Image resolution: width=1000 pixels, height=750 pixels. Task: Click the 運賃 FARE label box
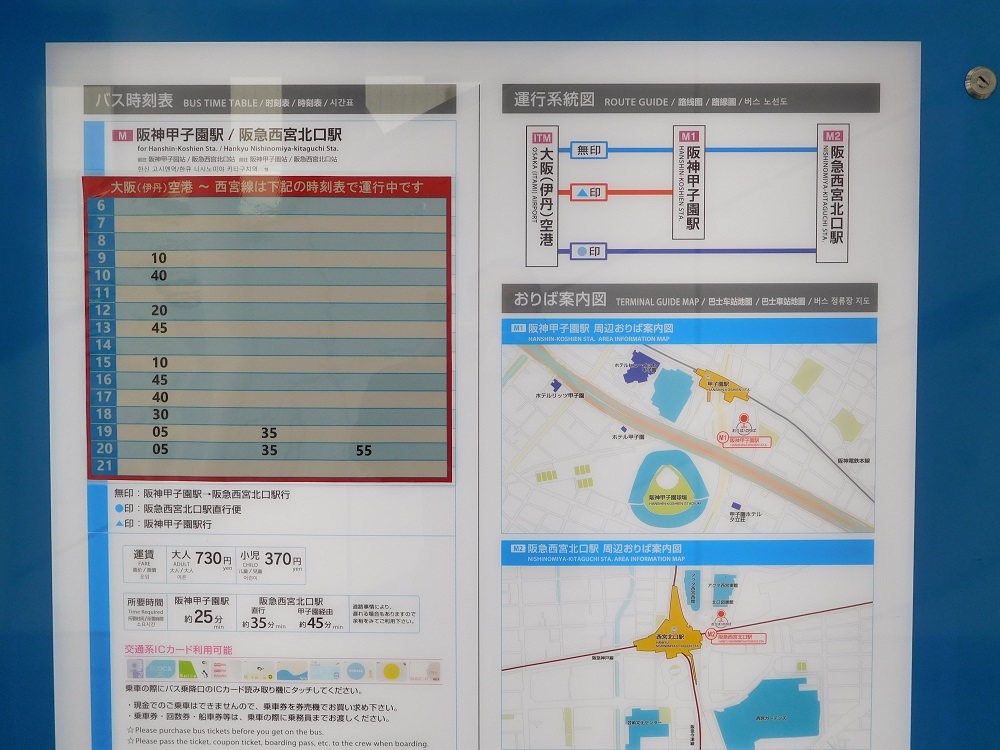point(144,564)
